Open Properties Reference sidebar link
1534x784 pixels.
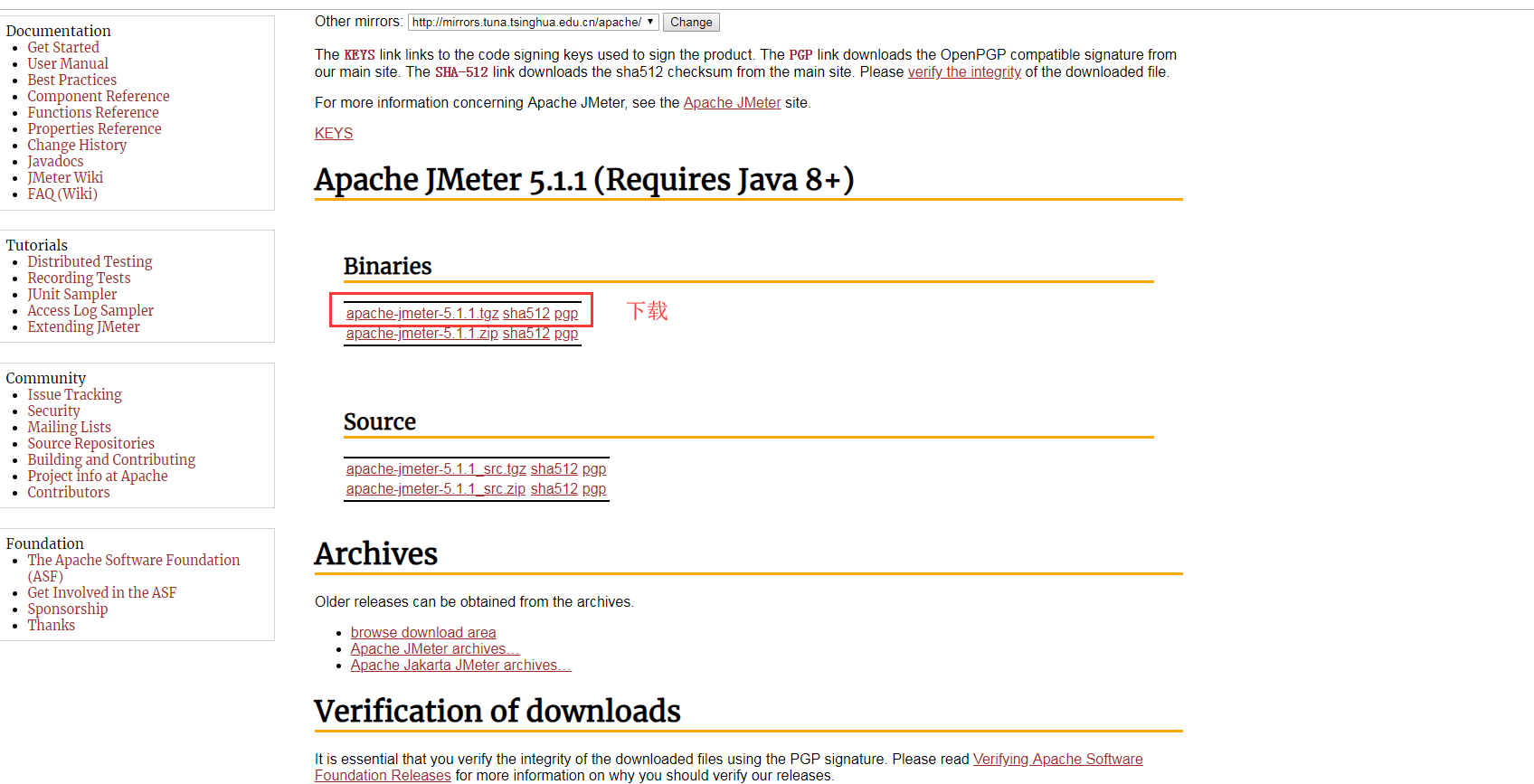pyautogui.click(x=94, y=128)
